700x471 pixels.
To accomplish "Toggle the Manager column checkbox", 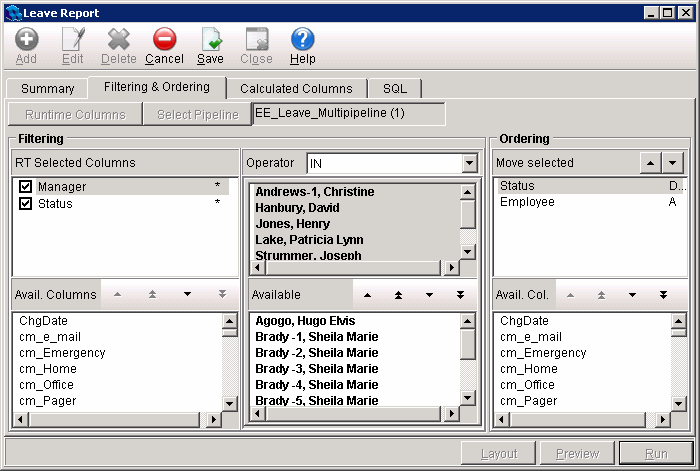I will click(x=26, y=187).
